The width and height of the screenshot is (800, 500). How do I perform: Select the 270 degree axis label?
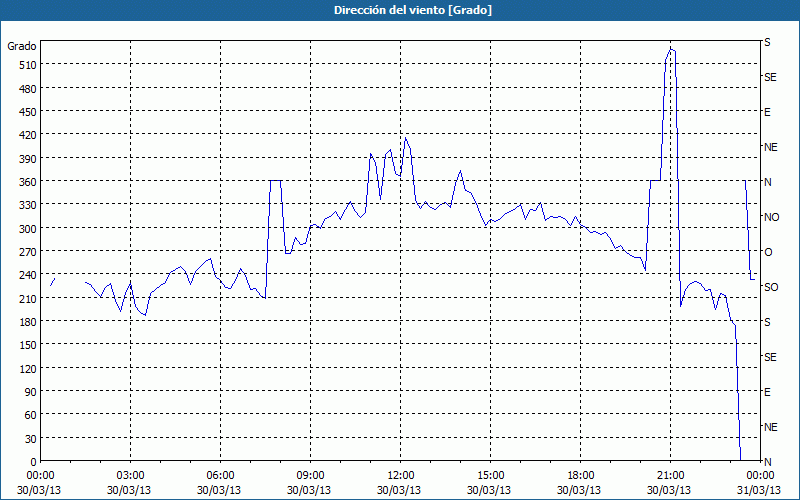pos(28,252)
